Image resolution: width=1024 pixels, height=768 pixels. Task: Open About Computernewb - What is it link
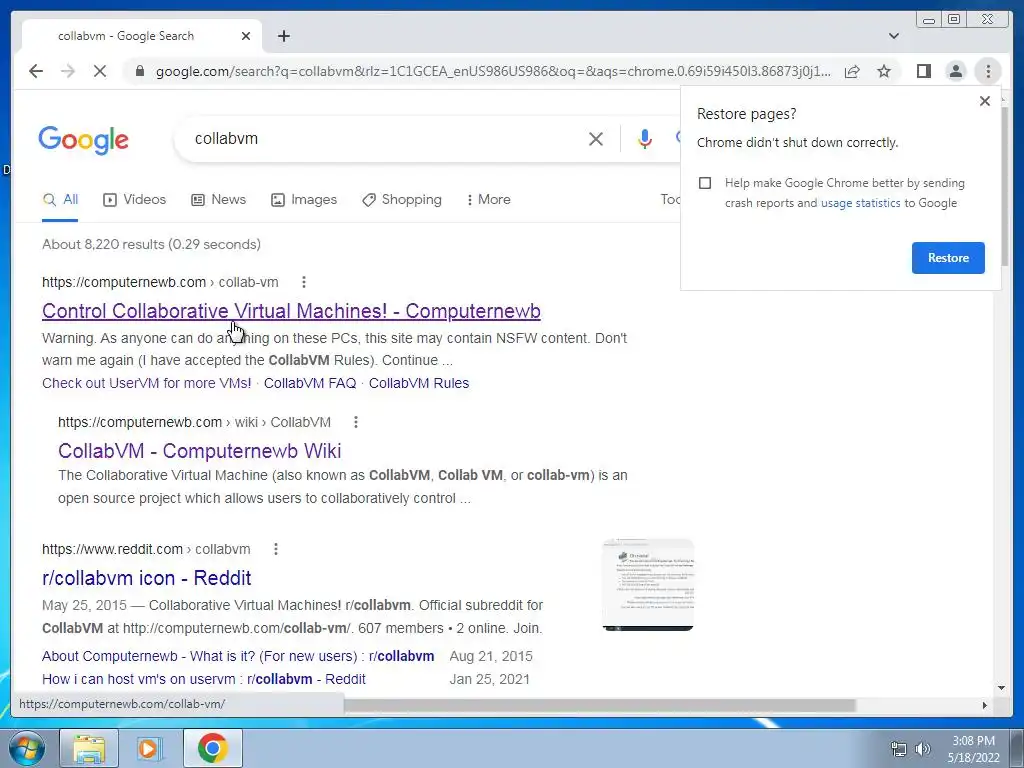point(238,656)
